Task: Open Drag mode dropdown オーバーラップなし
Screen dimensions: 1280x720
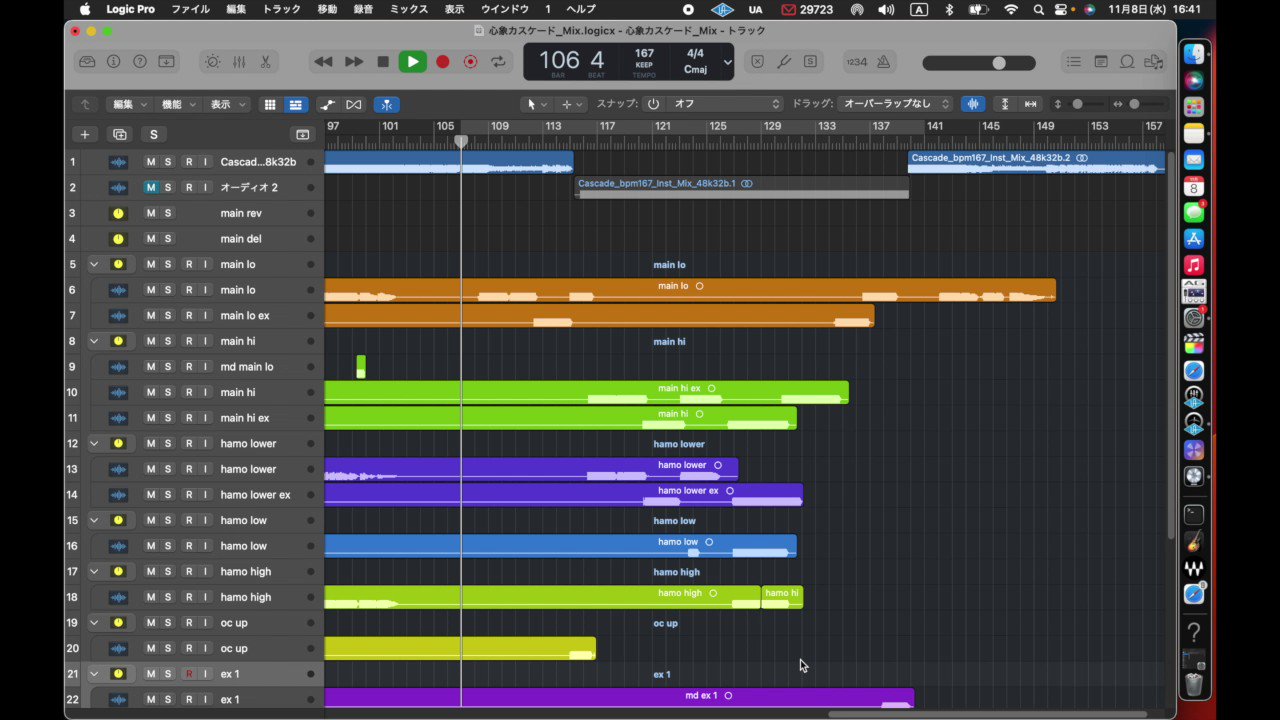Action: 895,104
